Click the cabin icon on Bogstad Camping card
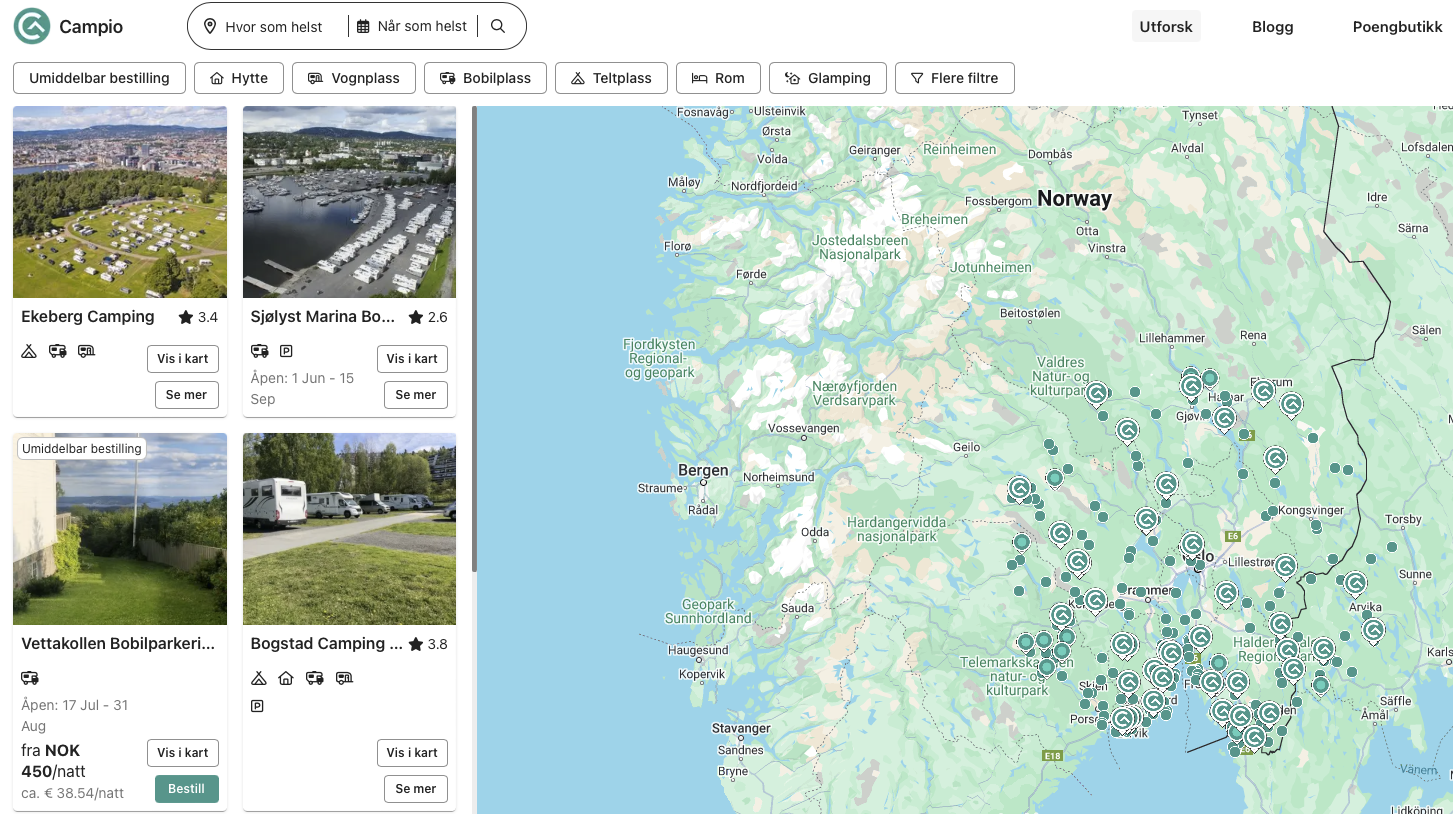This screenshot has width=1453, height=814. tap(286, 678)
